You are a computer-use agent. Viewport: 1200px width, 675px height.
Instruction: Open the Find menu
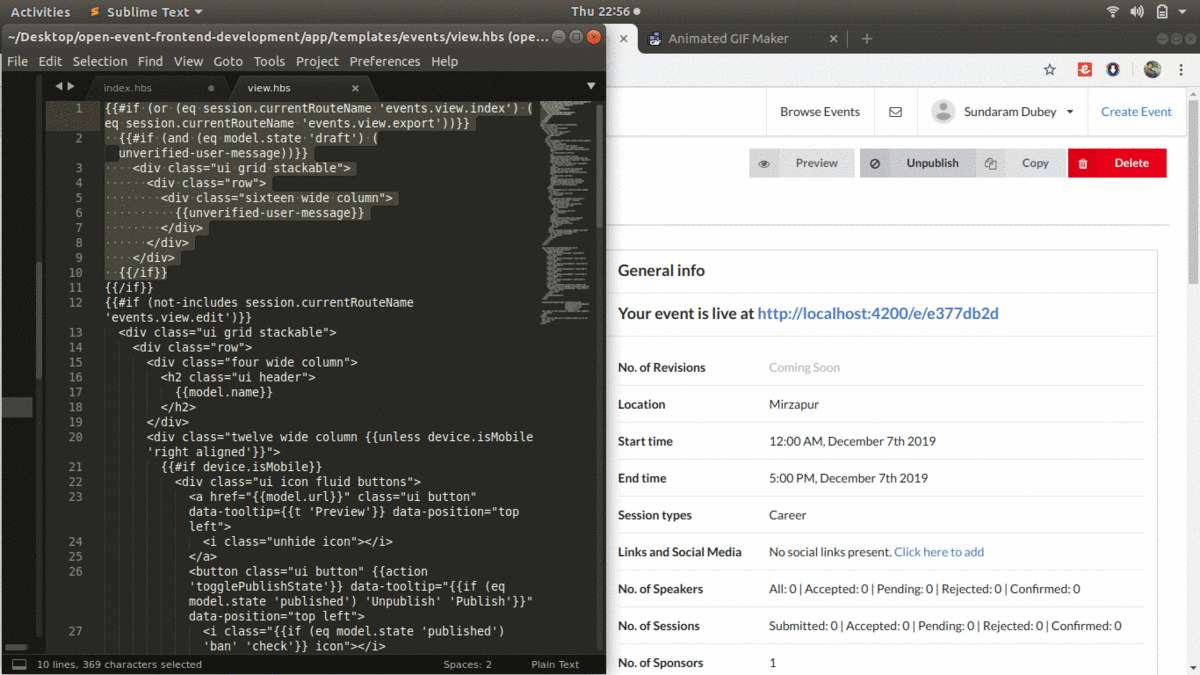point(150,61)
